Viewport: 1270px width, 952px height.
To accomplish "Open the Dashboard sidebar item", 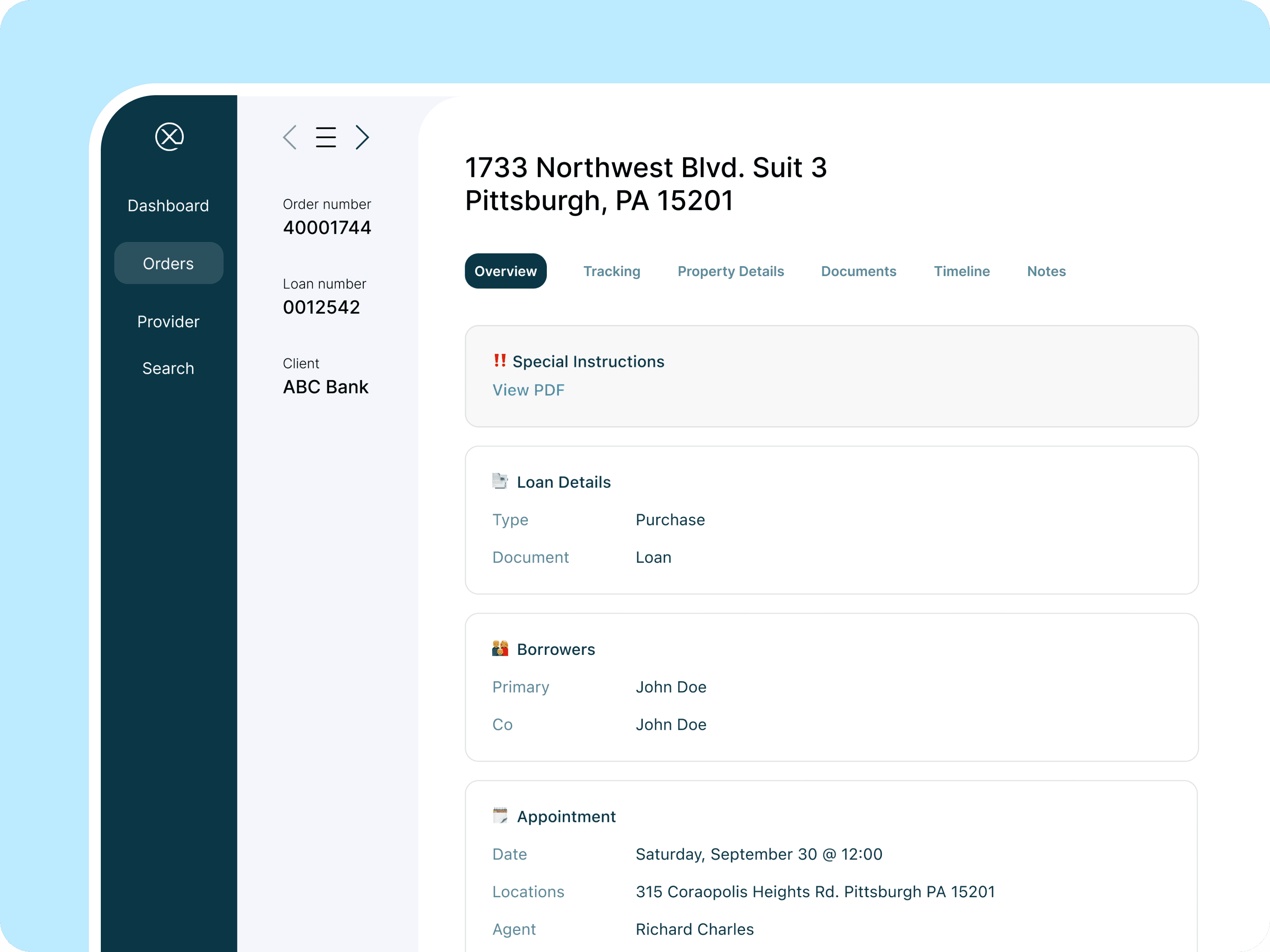I will coord(168,205).
